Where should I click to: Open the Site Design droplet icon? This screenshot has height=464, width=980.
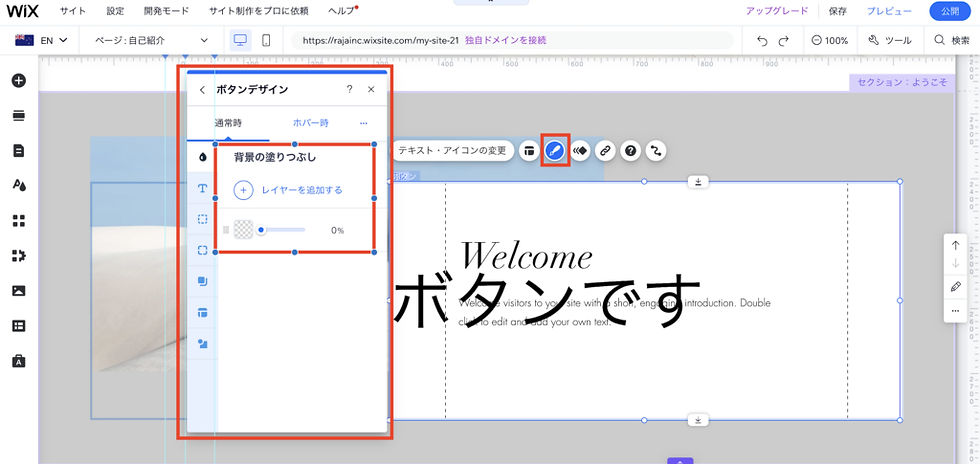pos(19,185)
